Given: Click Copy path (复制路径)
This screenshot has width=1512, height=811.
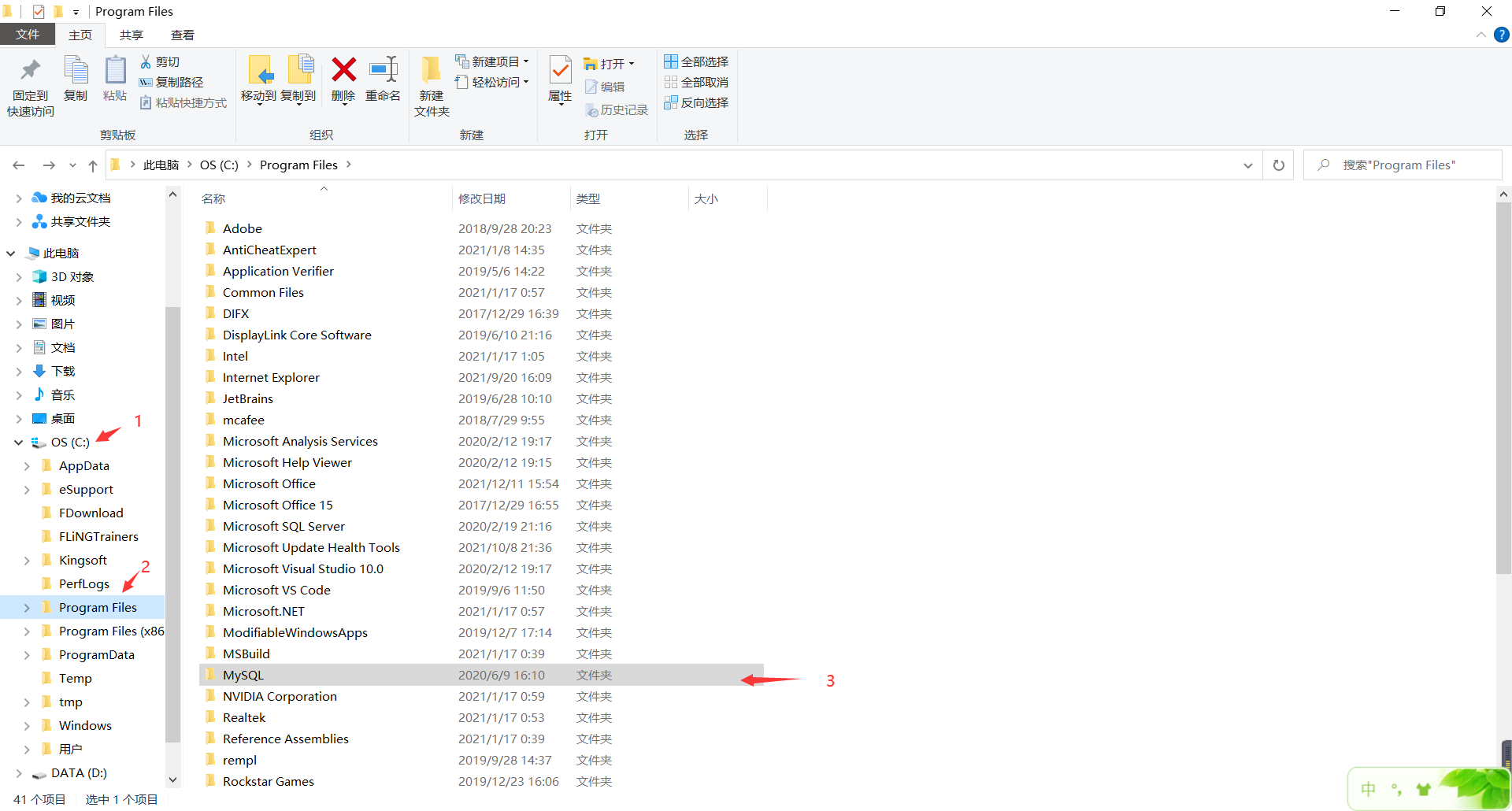Looking at the screenshot, I should [172, 82].
